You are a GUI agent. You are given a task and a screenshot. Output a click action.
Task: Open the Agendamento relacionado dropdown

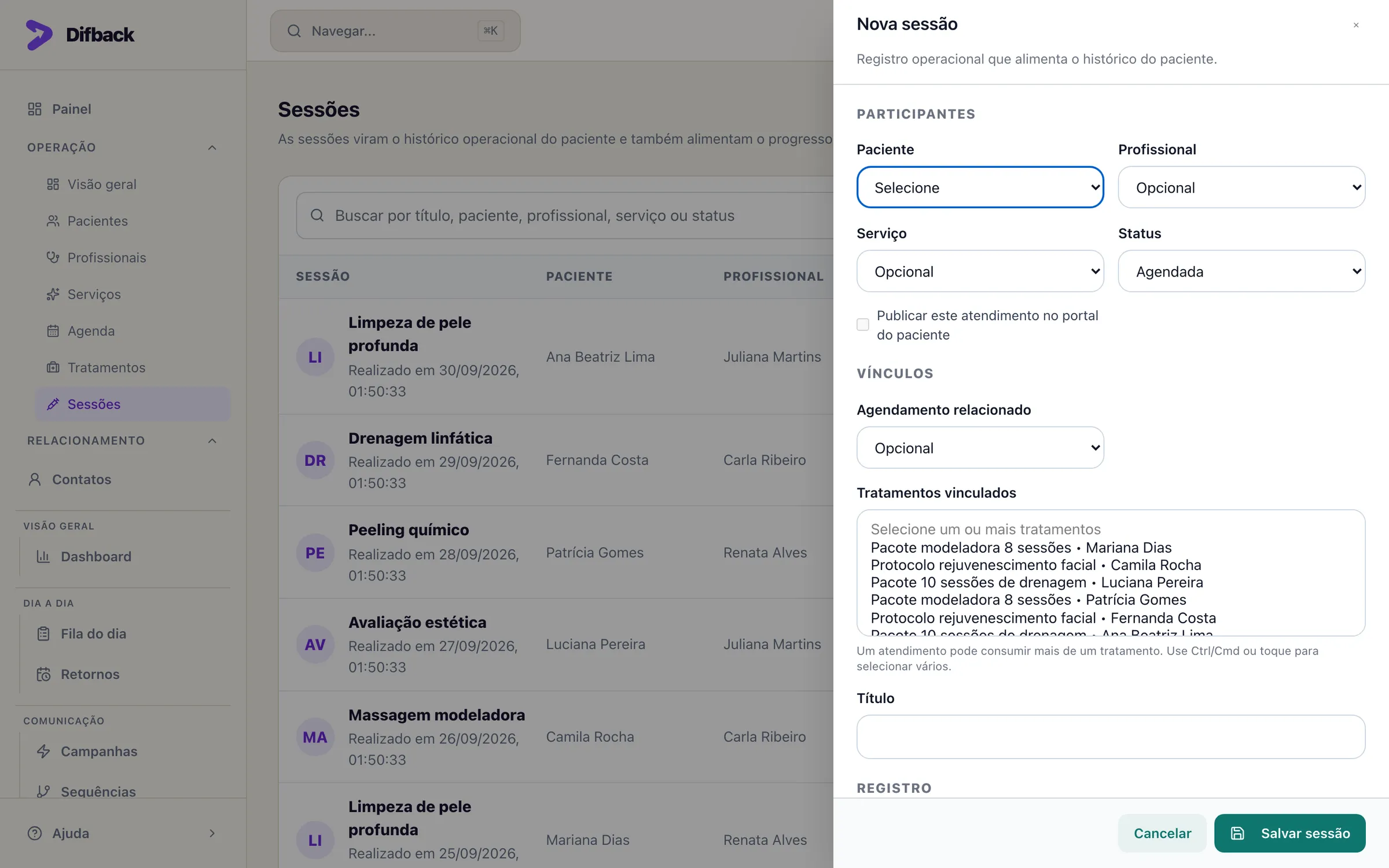click(980, 448)
